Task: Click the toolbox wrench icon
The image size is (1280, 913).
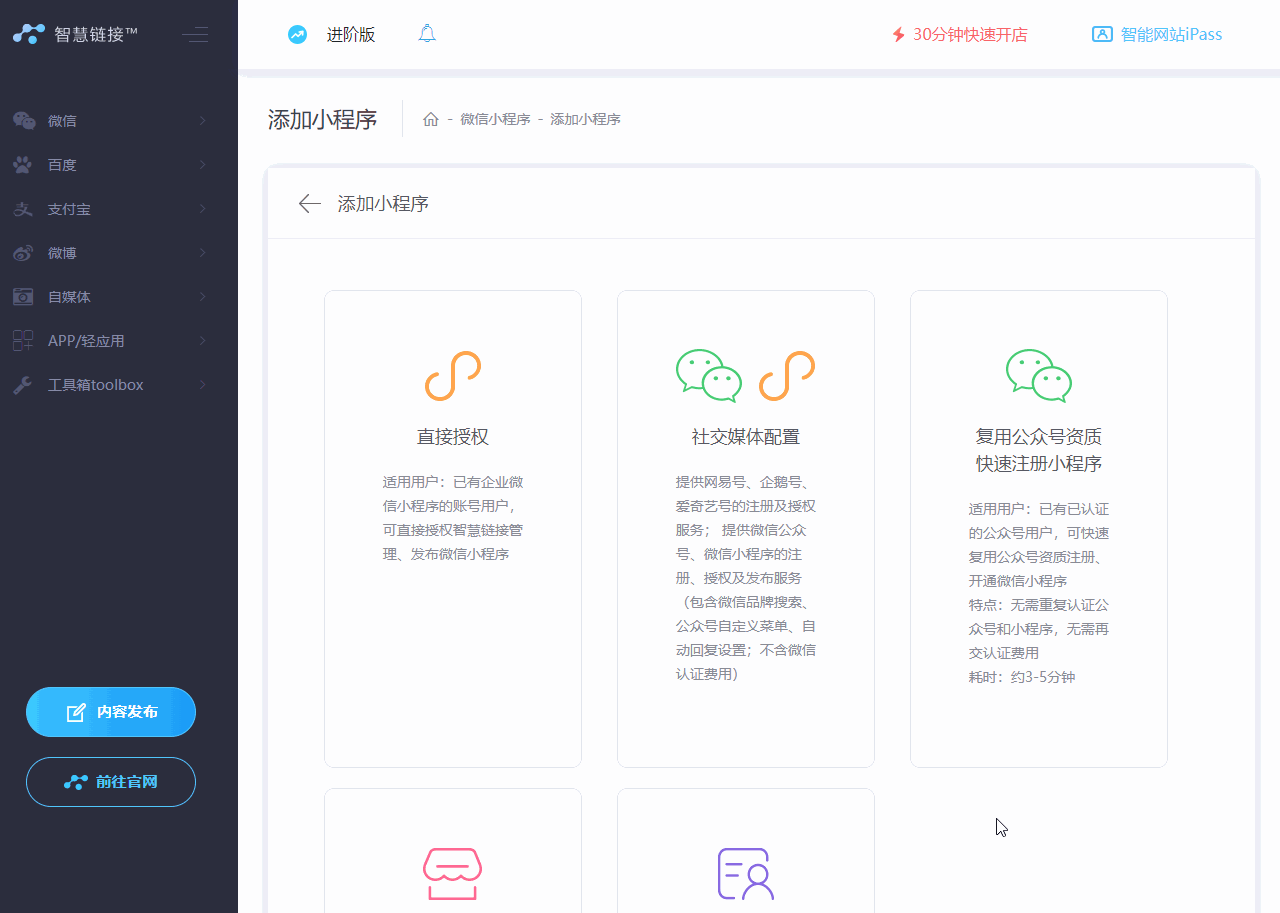Action: 23,385
